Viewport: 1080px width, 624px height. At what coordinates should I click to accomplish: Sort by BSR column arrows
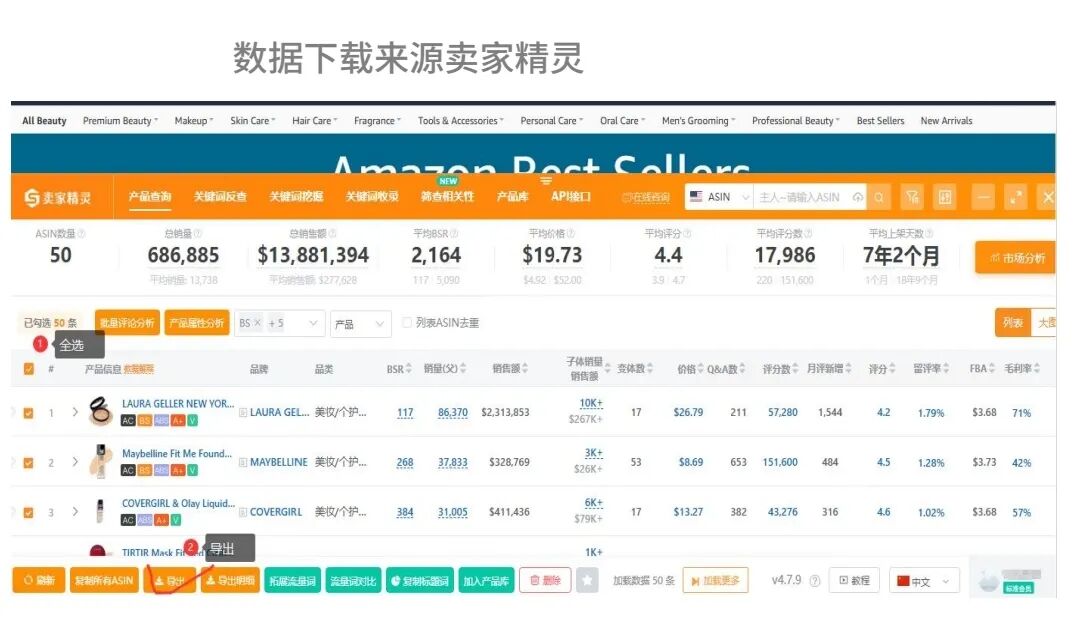[x=408, y=368]
